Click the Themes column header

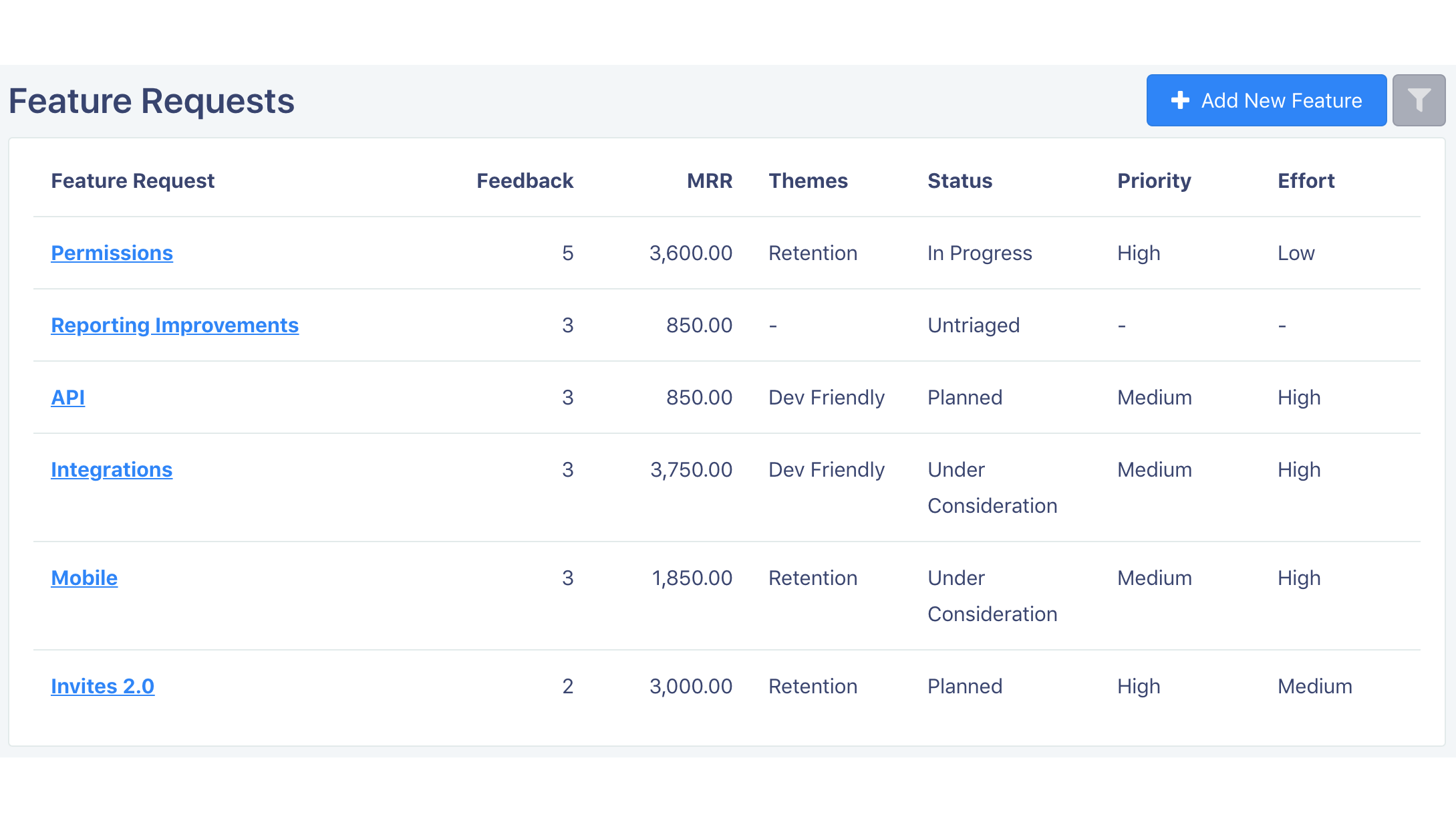pyautogui.click(x=808, y=181)
